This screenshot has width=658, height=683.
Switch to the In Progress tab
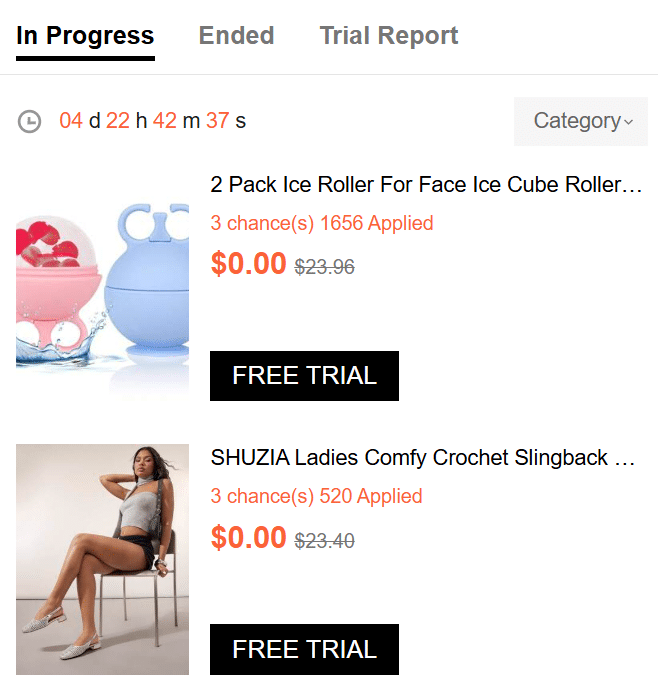85,36
